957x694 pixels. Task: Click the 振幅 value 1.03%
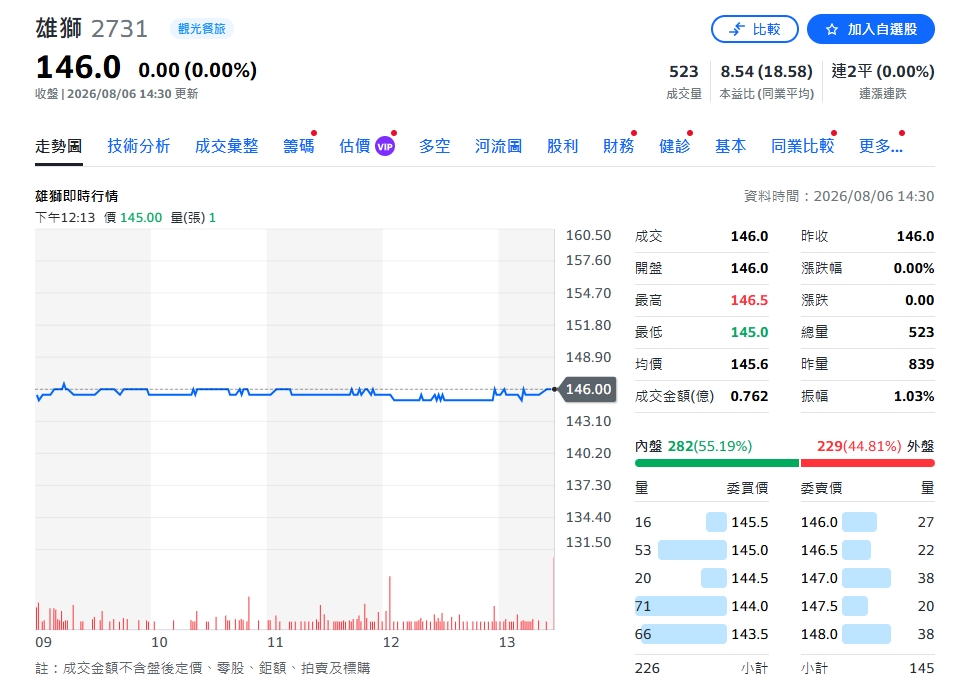coord(914,396)
